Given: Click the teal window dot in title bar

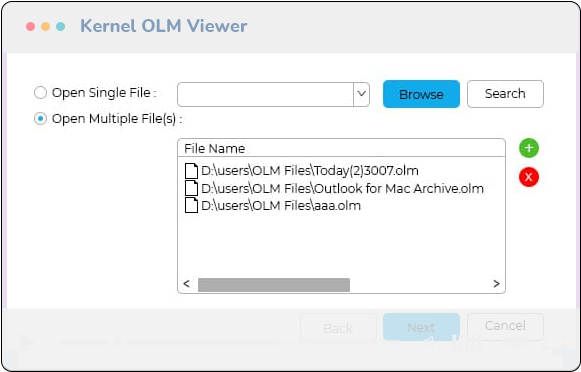Looking at the screenshot, I should click(60, 26).
